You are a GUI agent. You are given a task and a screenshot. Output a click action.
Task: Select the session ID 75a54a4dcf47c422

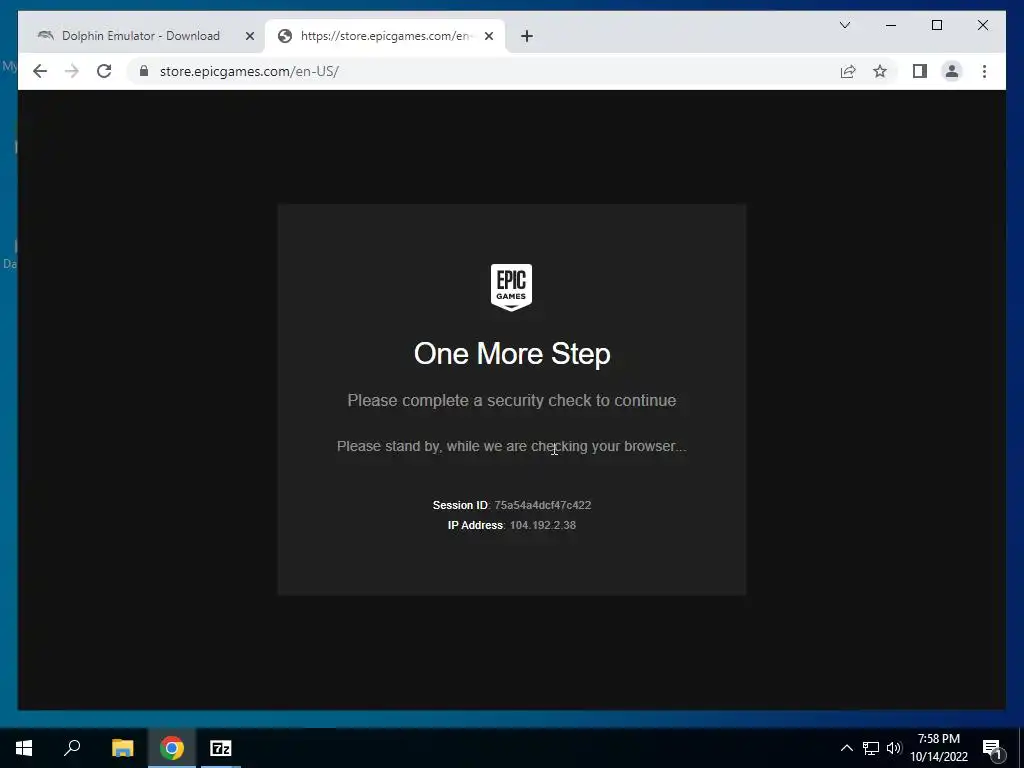[x=543, y=505]
